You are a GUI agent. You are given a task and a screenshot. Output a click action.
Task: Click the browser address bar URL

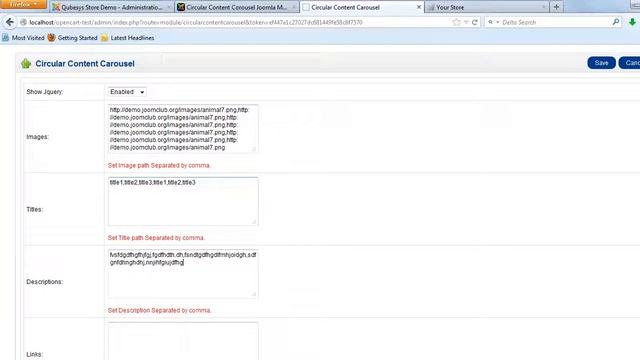(196, 22)
